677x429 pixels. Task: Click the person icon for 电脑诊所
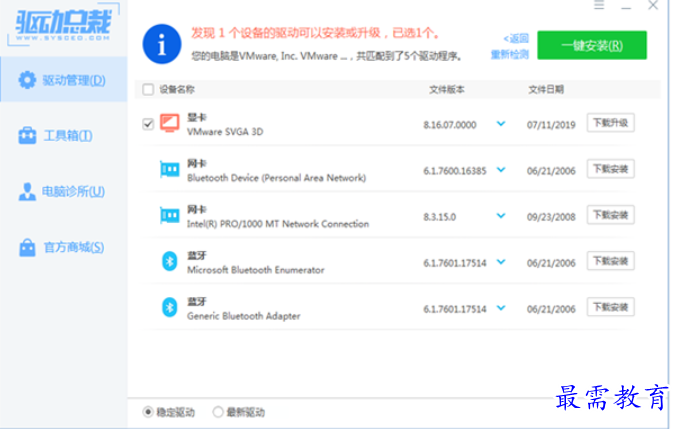point(27,191)
